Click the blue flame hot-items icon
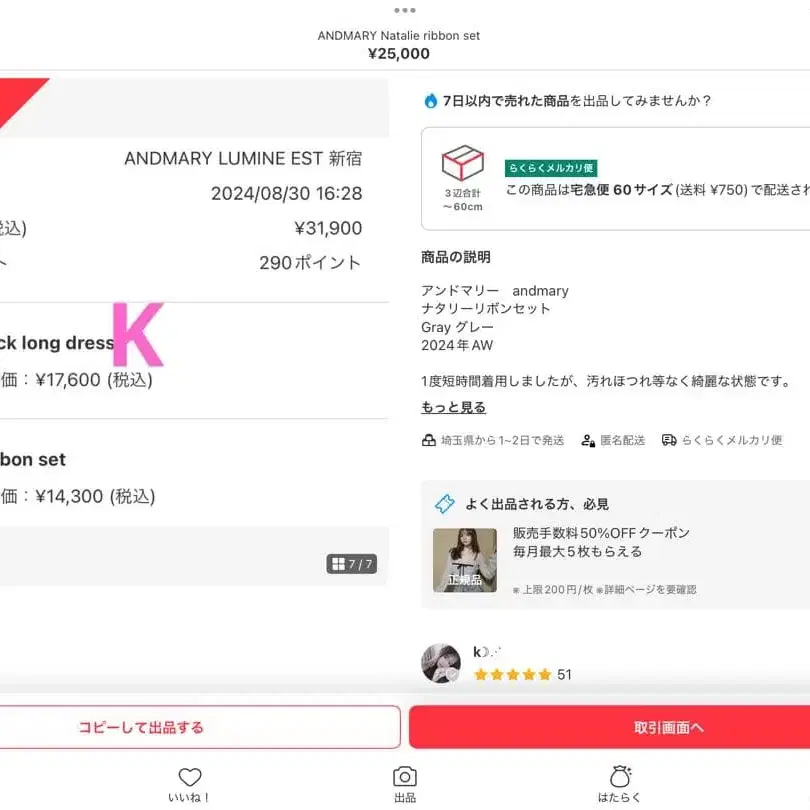The width and height of the screenshot is (810, 810). [x=430, y=100]
